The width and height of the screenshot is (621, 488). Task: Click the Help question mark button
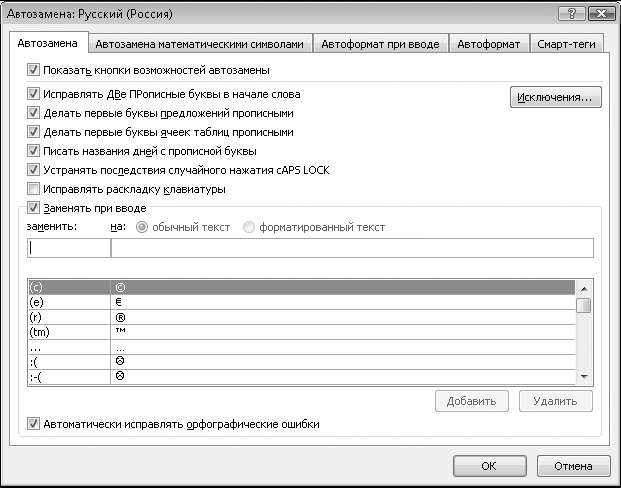tap(571, 14)
